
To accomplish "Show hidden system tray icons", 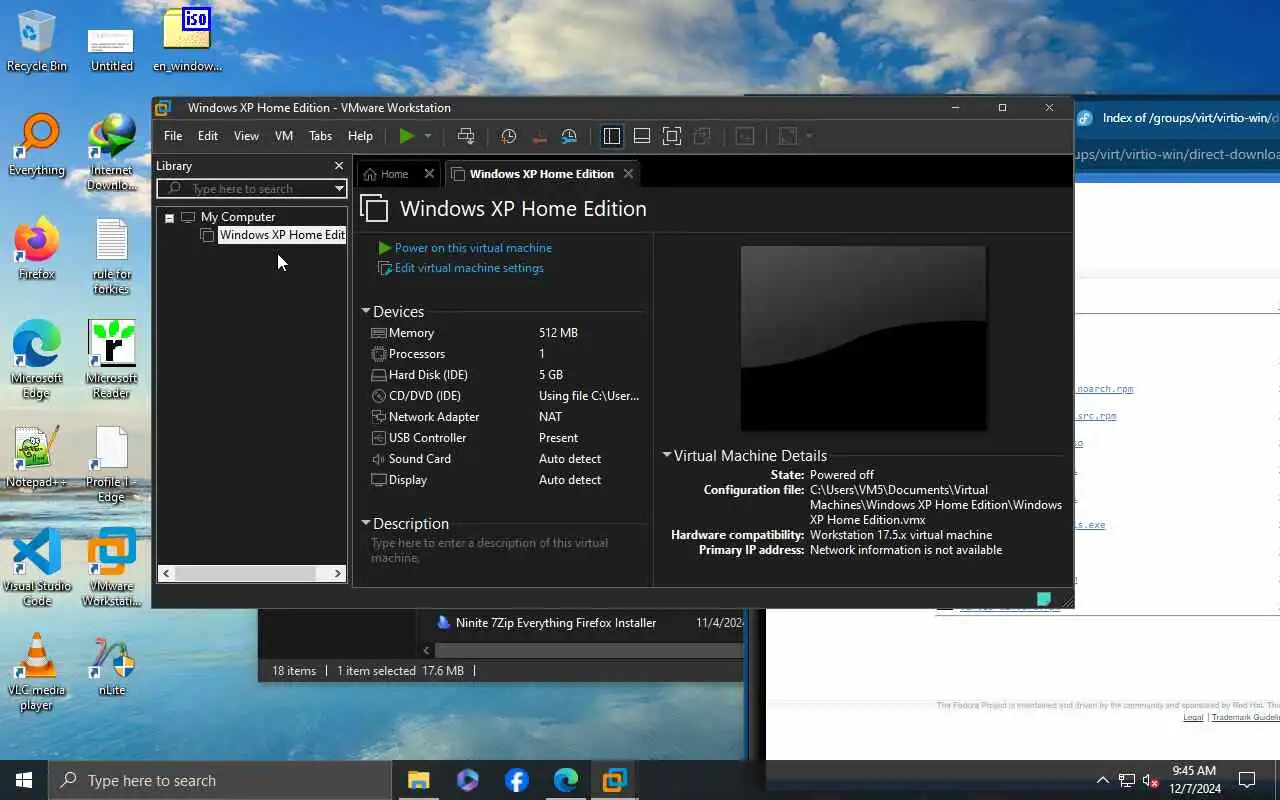I will point(1103,780).
